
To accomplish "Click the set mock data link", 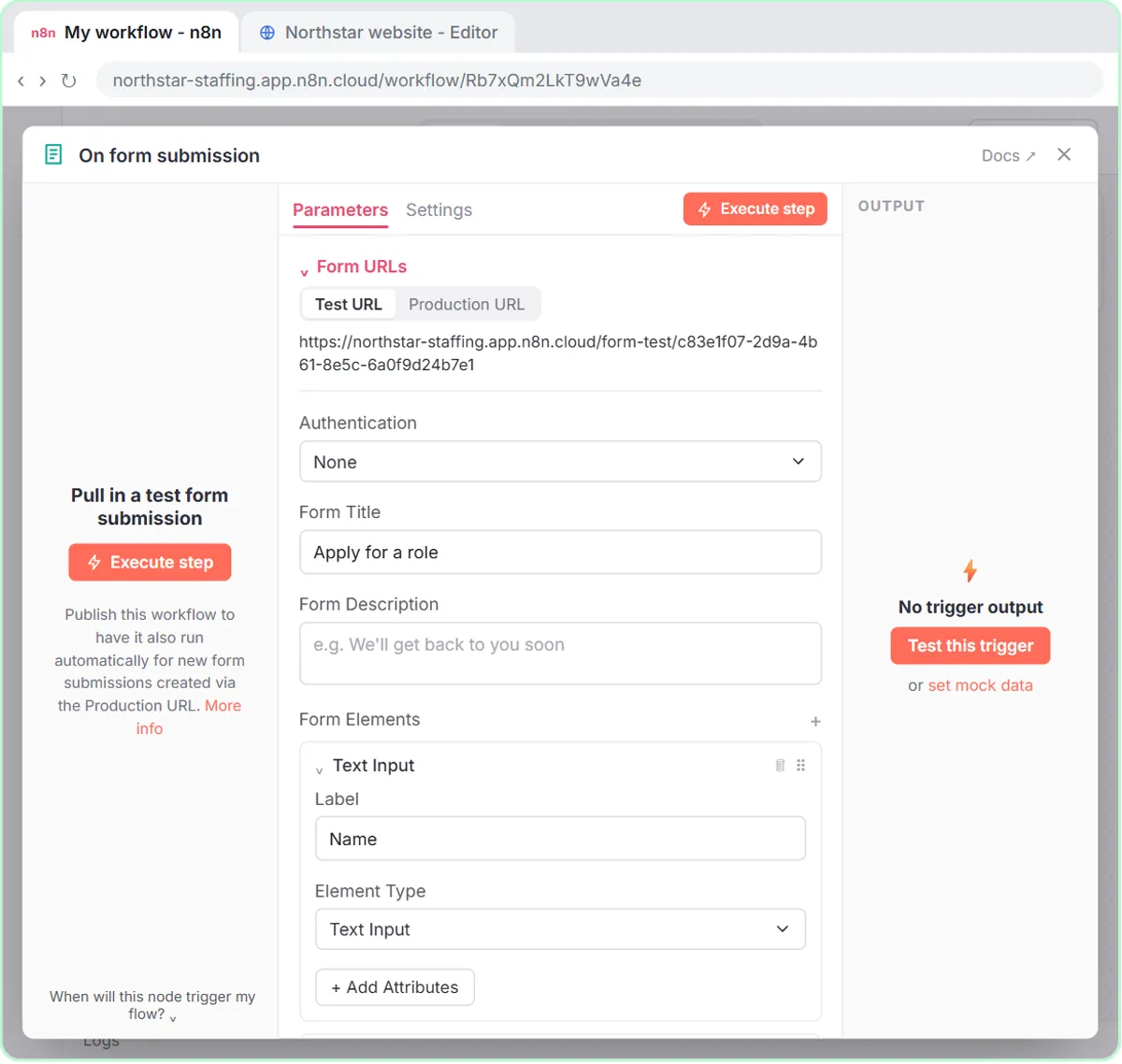I will pyautogui.click(x=980, y=685).
